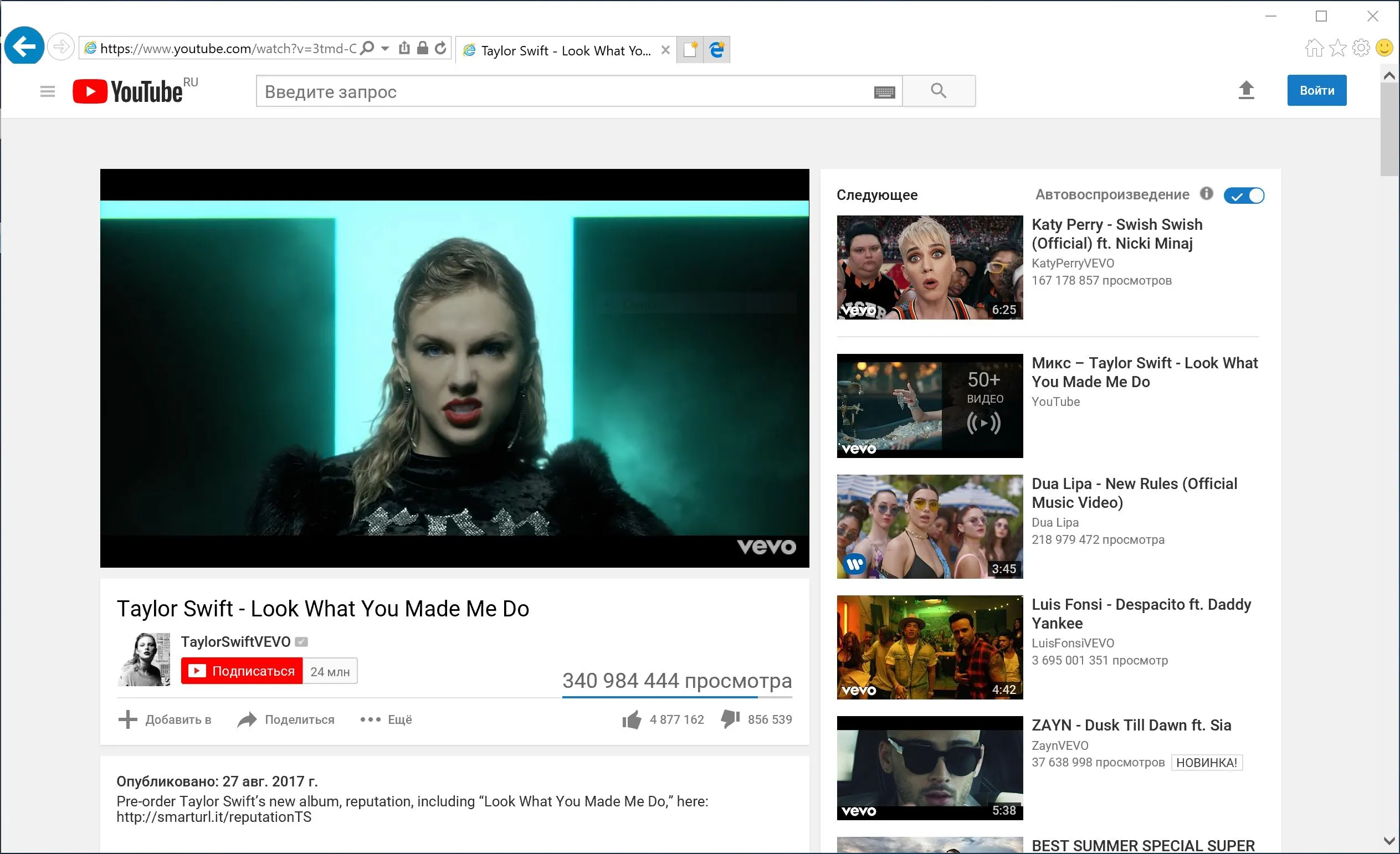Click the autoplay info icon
Viewport: 1400px width, 854px height.
tap(1206, 194)
